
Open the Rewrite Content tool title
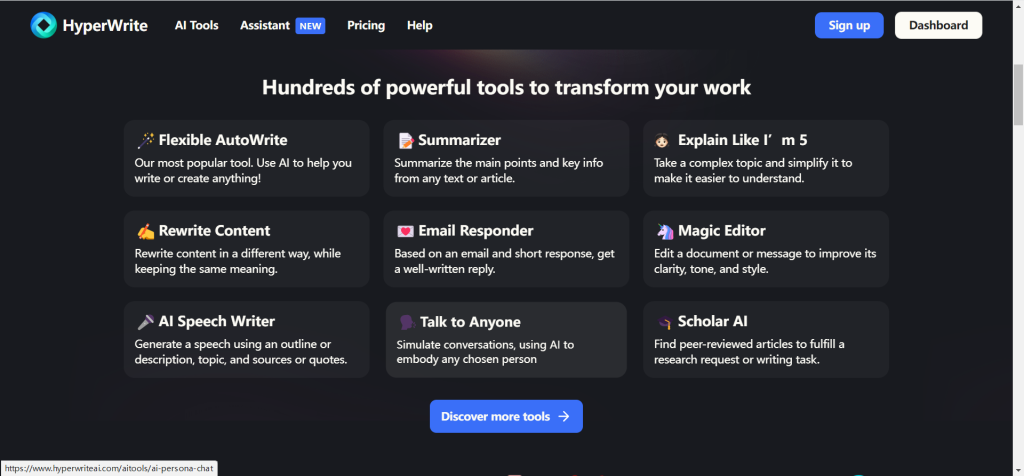(x=214, y=231)
